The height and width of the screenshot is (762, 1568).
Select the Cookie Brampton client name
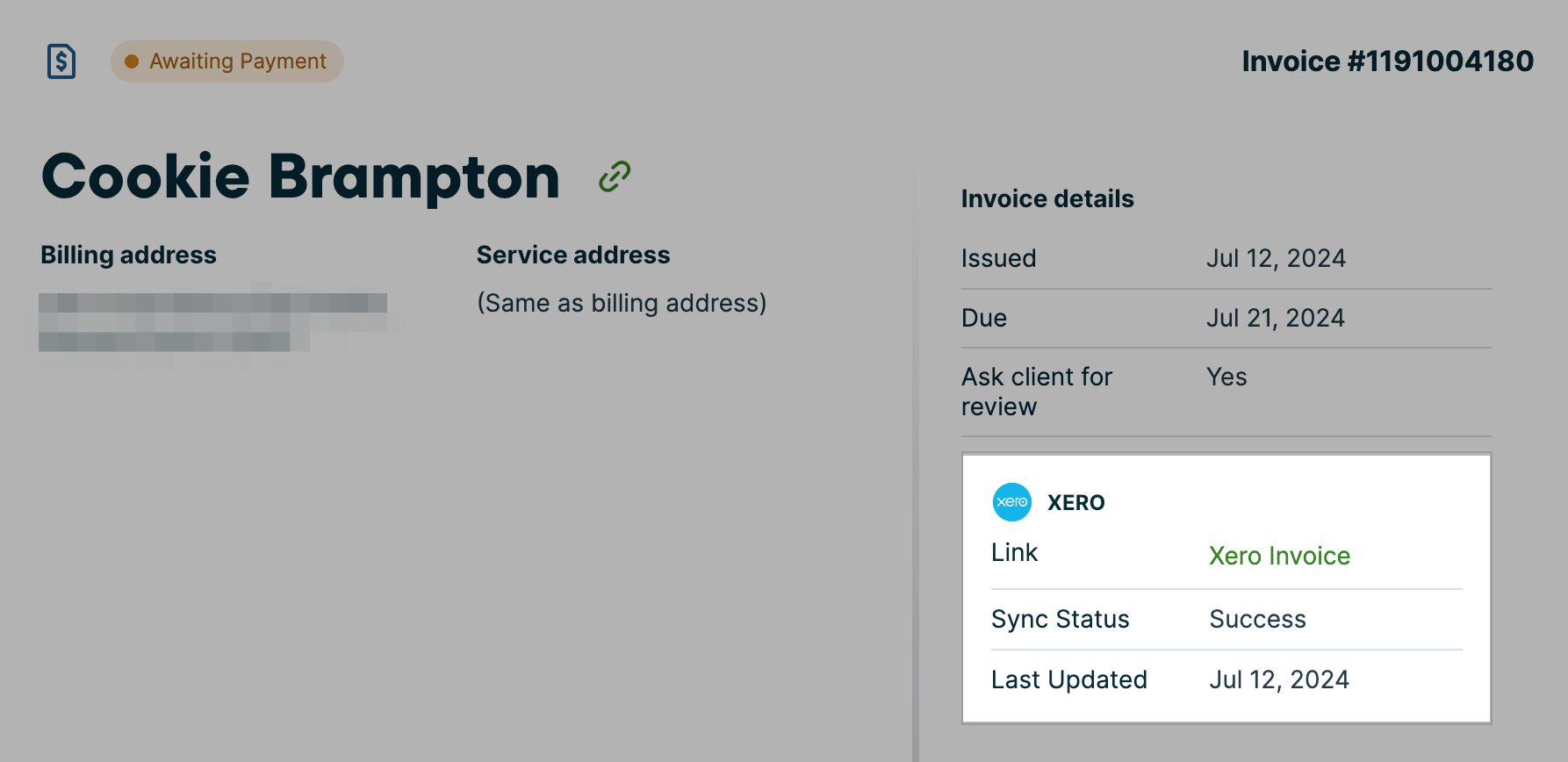coord(300,176)
